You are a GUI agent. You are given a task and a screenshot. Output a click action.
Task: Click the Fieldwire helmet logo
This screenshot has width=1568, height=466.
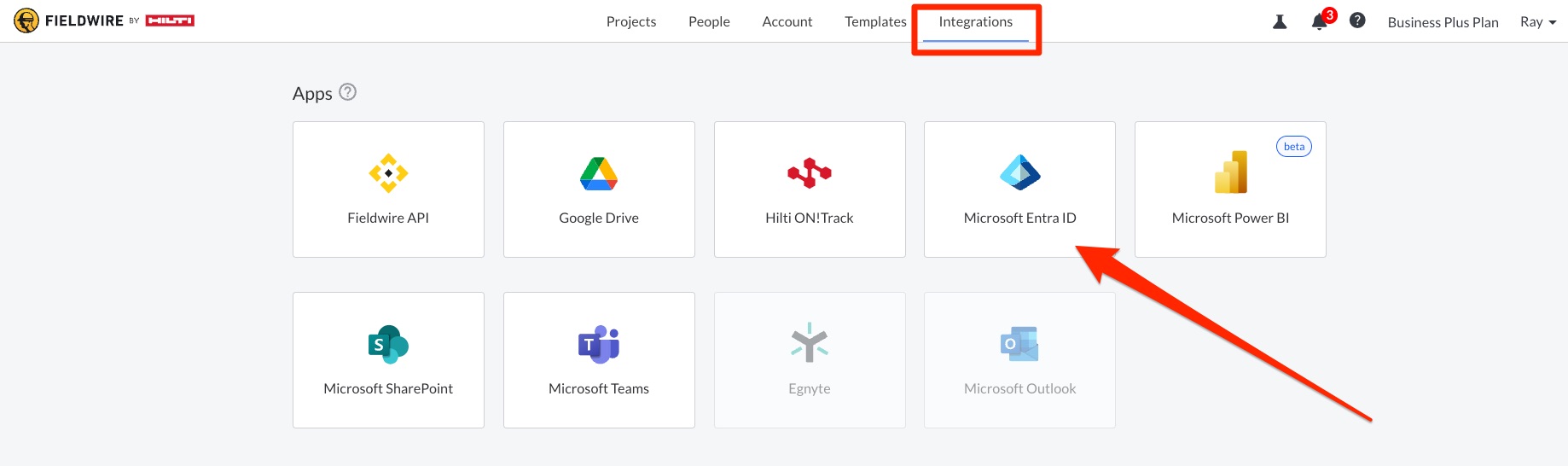pyautogui.click(x=26, y=20)
